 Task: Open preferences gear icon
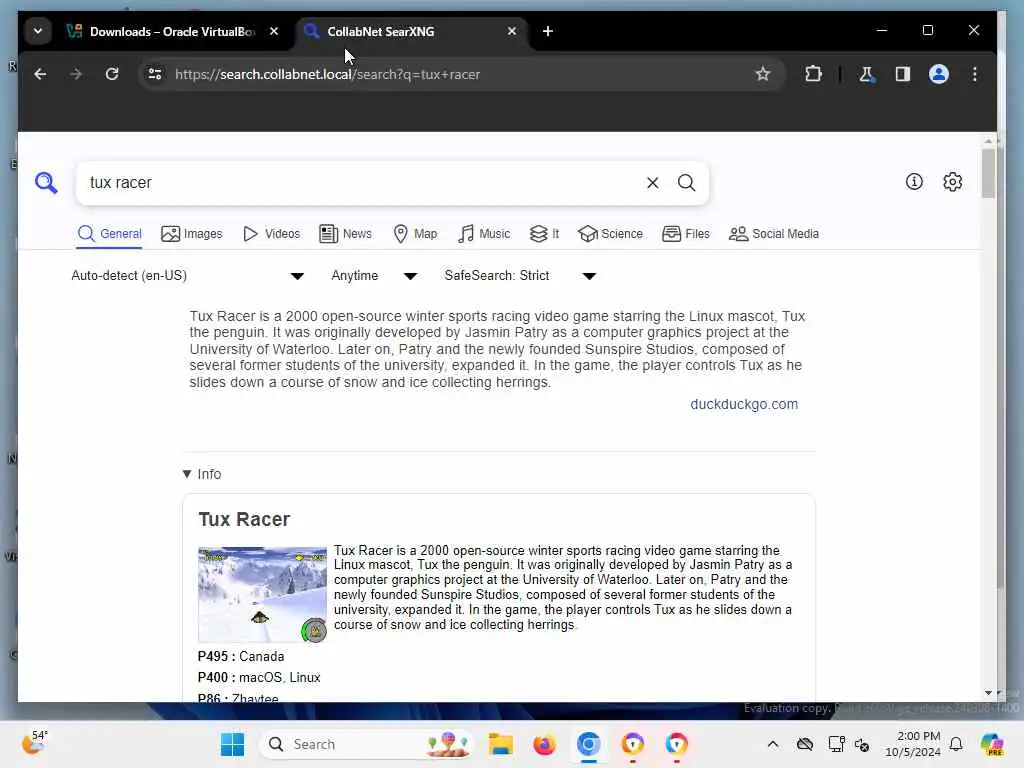click(x=952, y=182)
